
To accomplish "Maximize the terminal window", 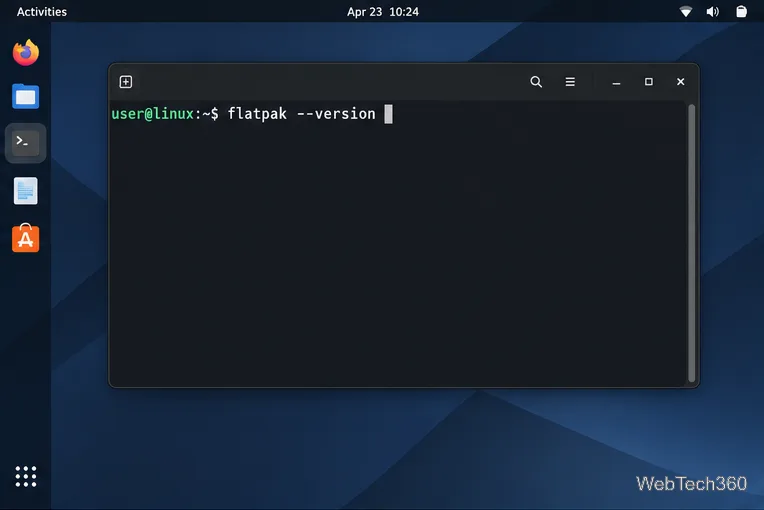I will pyautogui.click(x=649, y=82).
